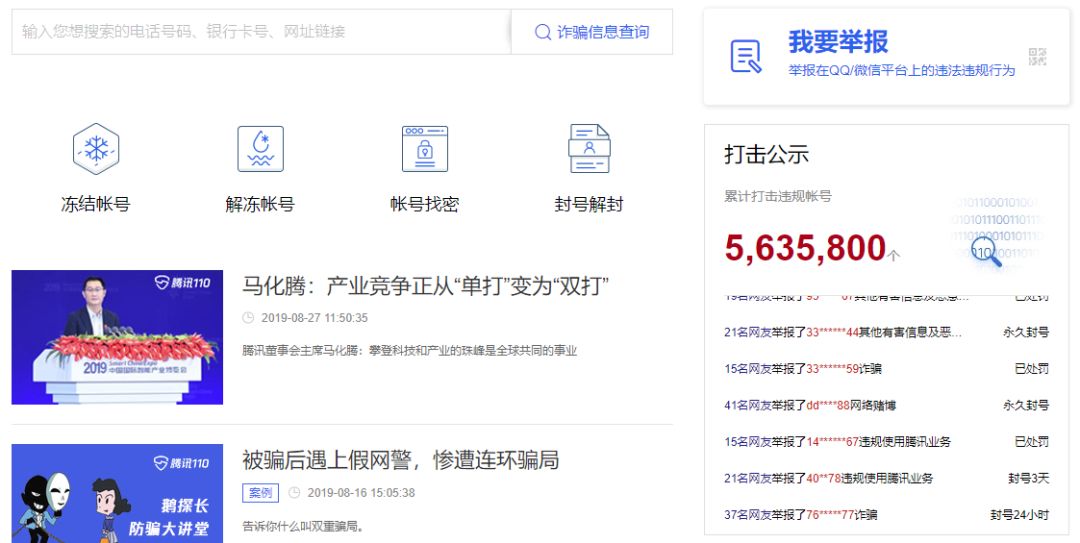This screenshot has height=543, width=1080.
Task: Click the snowflake 冻结帐号 icon
Action: 96,149
